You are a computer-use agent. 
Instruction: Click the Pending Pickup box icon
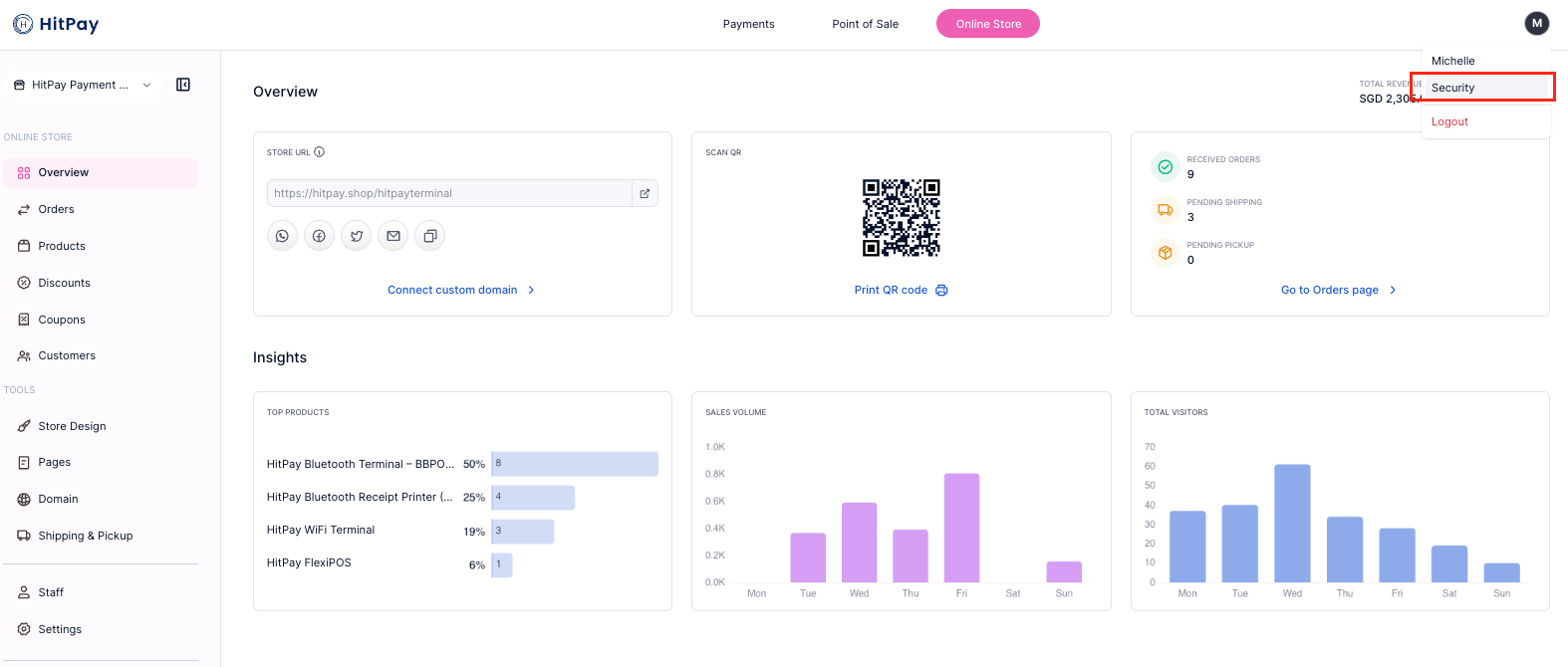pos(1165,253)
